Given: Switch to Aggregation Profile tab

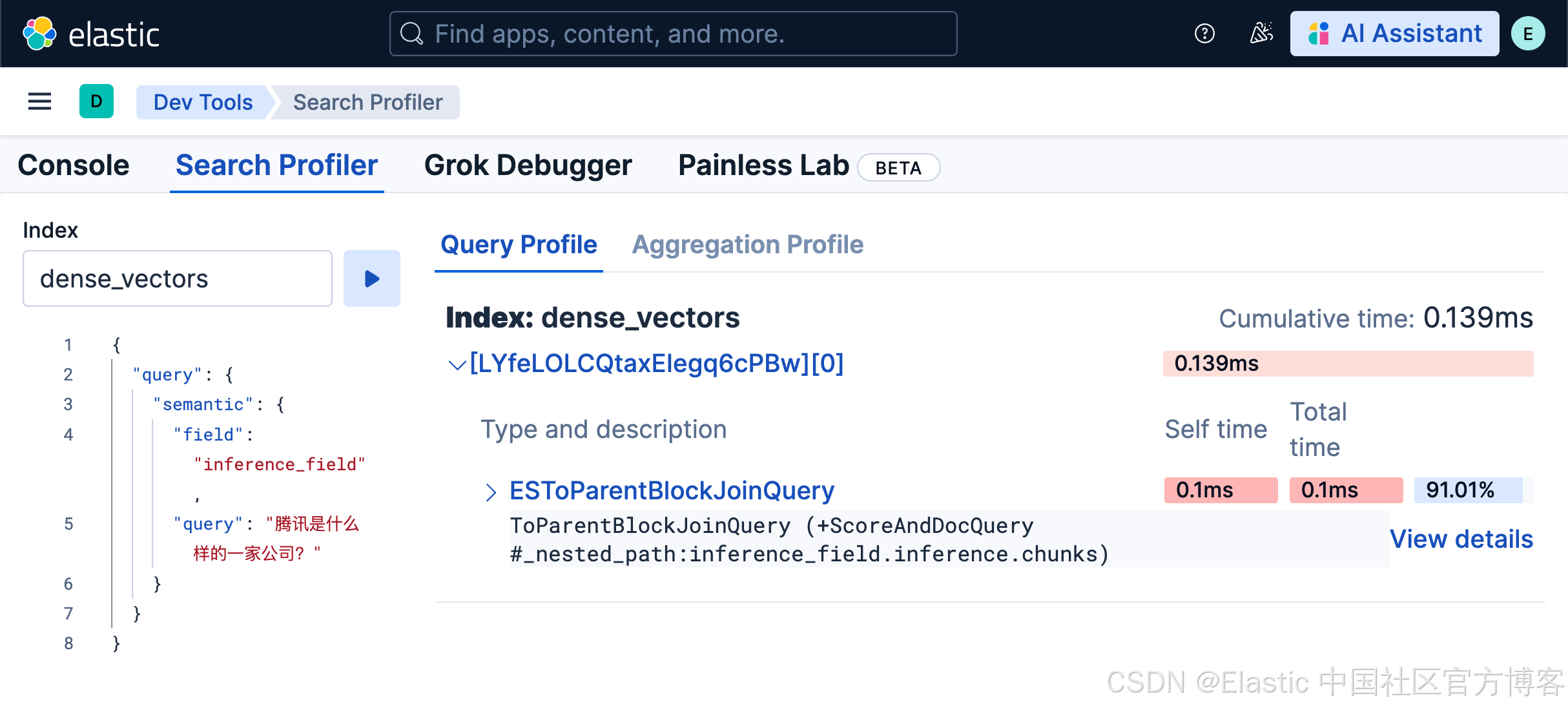Looking at the screenshot, I should (747, 245).
